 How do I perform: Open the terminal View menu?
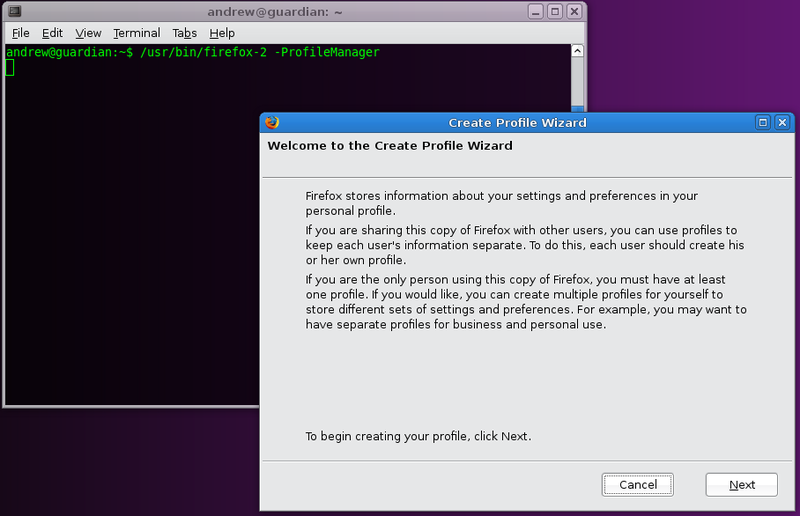88,33
